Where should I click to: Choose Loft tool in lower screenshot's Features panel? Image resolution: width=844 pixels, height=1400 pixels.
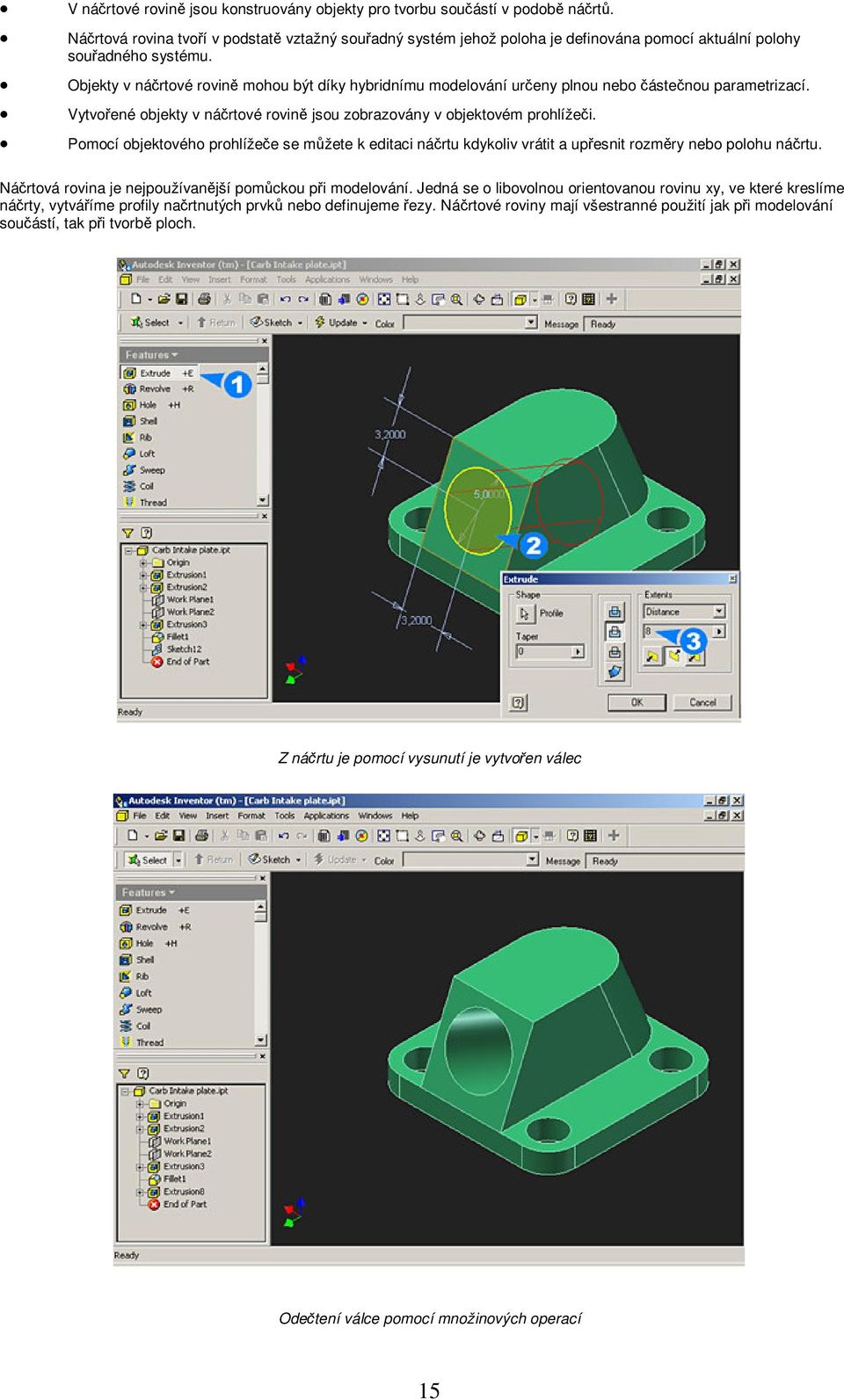pos(135,993)
